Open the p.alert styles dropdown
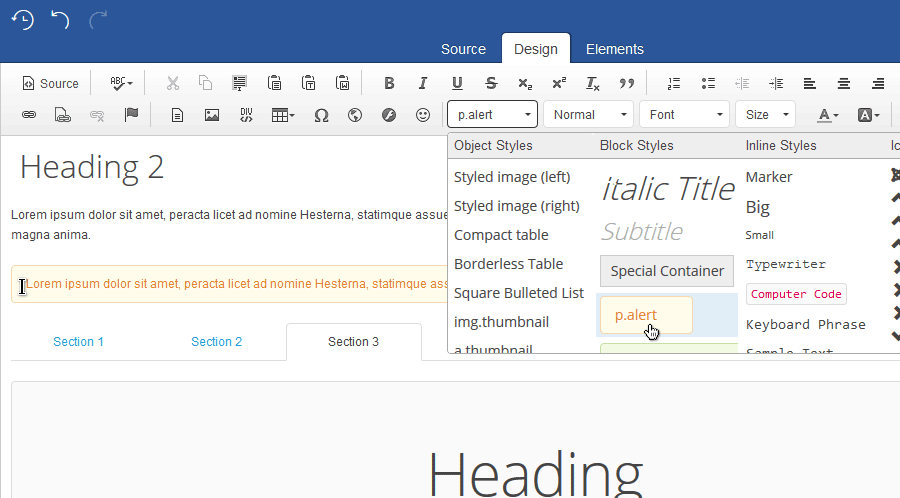The image size is (900, 498). pyautogui.click(x=492, y=115)
